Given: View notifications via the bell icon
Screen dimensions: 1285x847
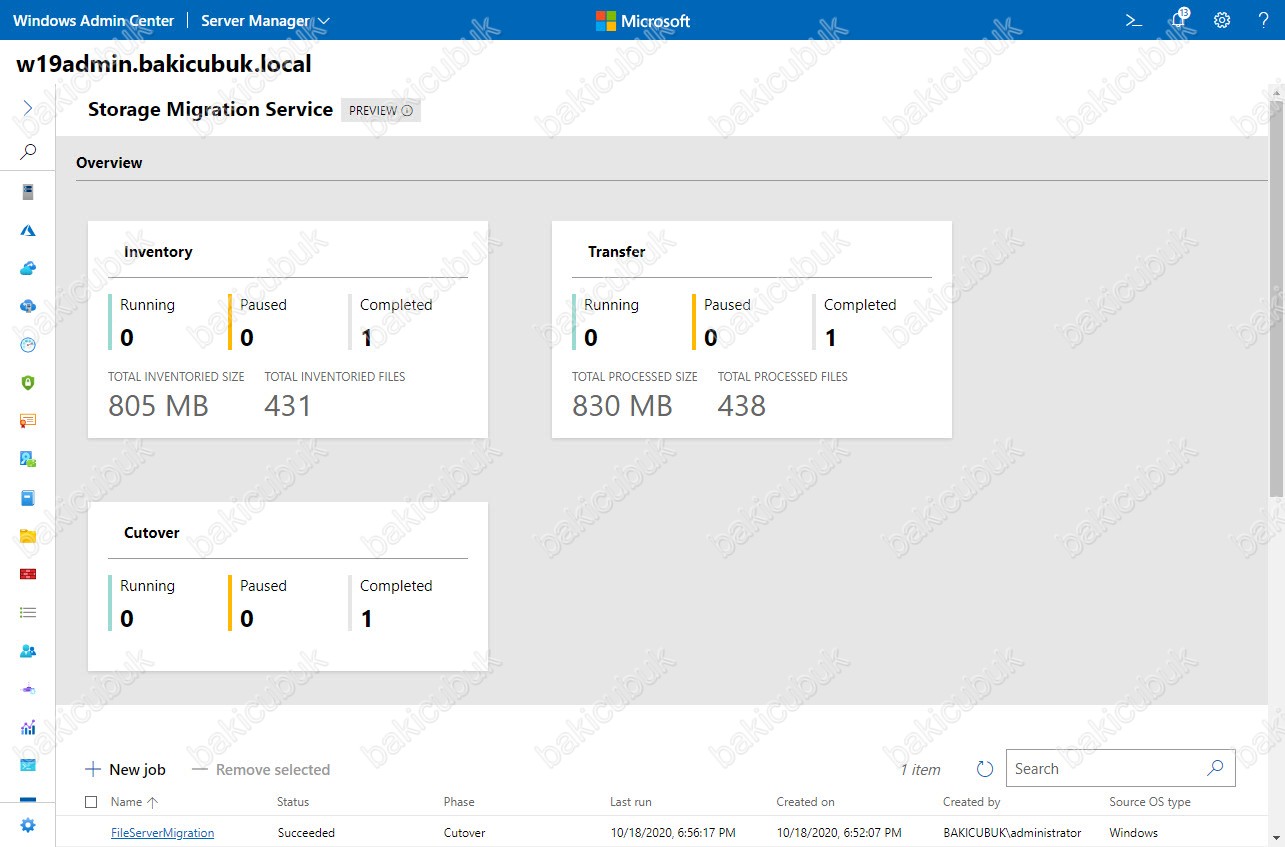Looking at the screenshot, I should point(1179,20).
